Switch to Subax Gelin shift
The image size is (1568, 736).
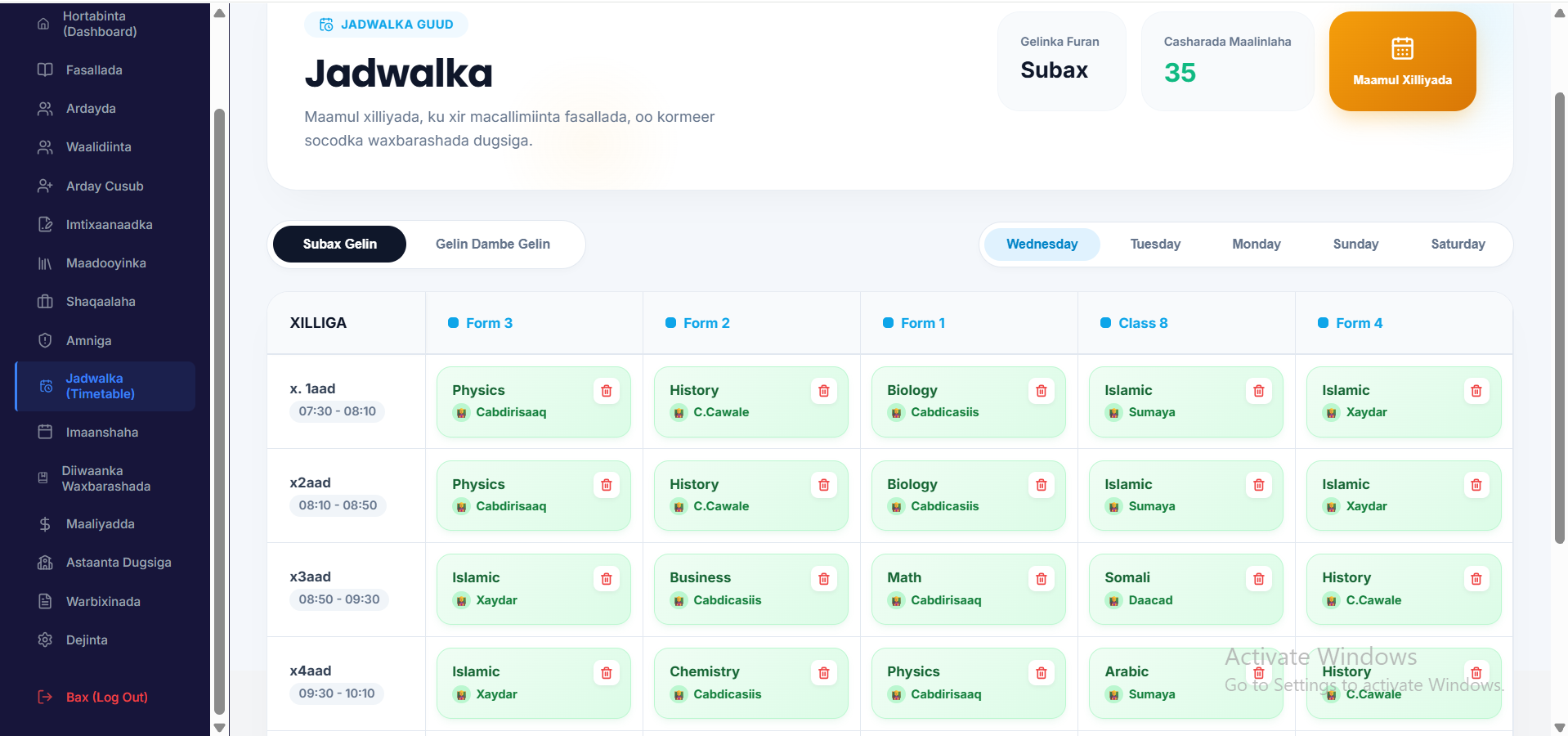click(x=339, y=244)
